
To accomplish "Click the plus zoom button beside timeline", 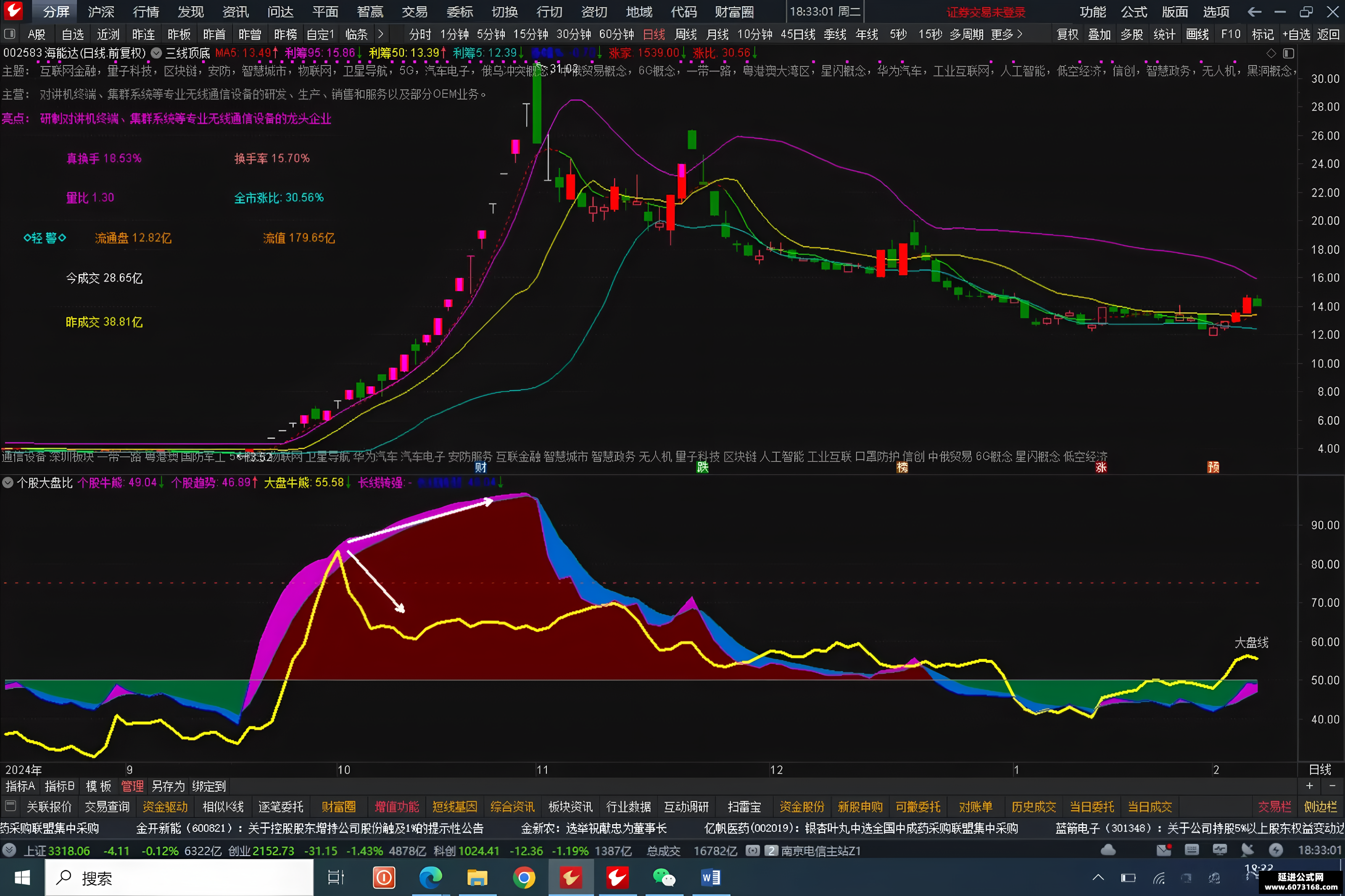I will click(x=1310, y=786).
